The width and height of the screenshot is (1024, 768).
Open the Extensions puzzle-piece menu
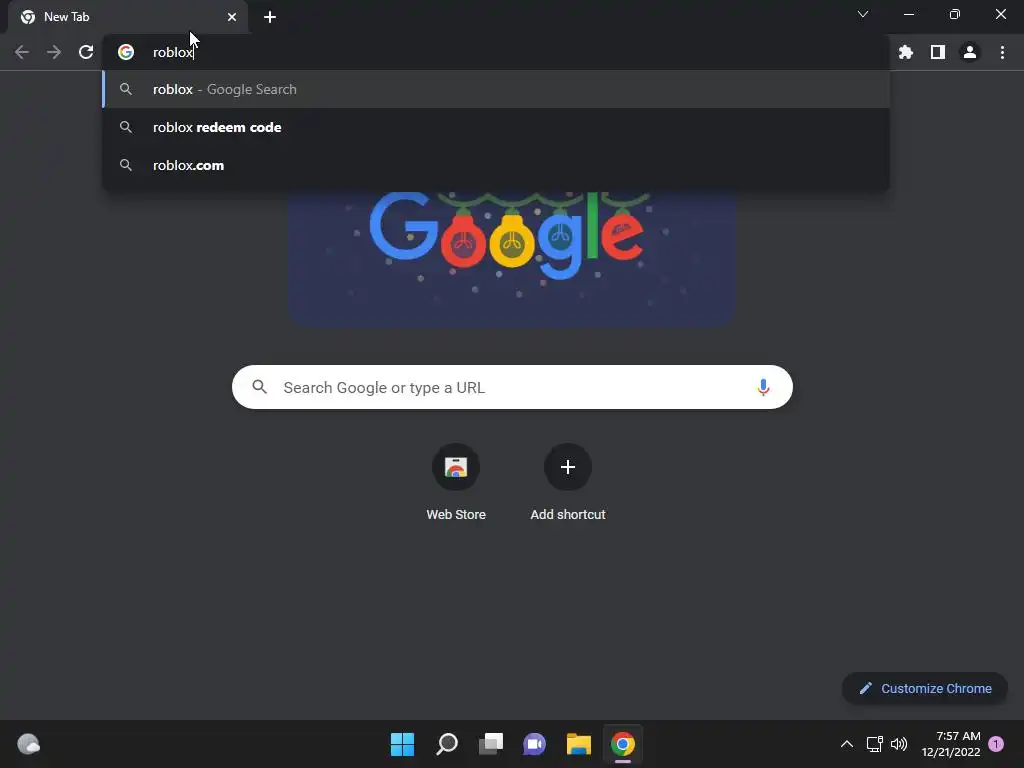click(x=906, y=52)
